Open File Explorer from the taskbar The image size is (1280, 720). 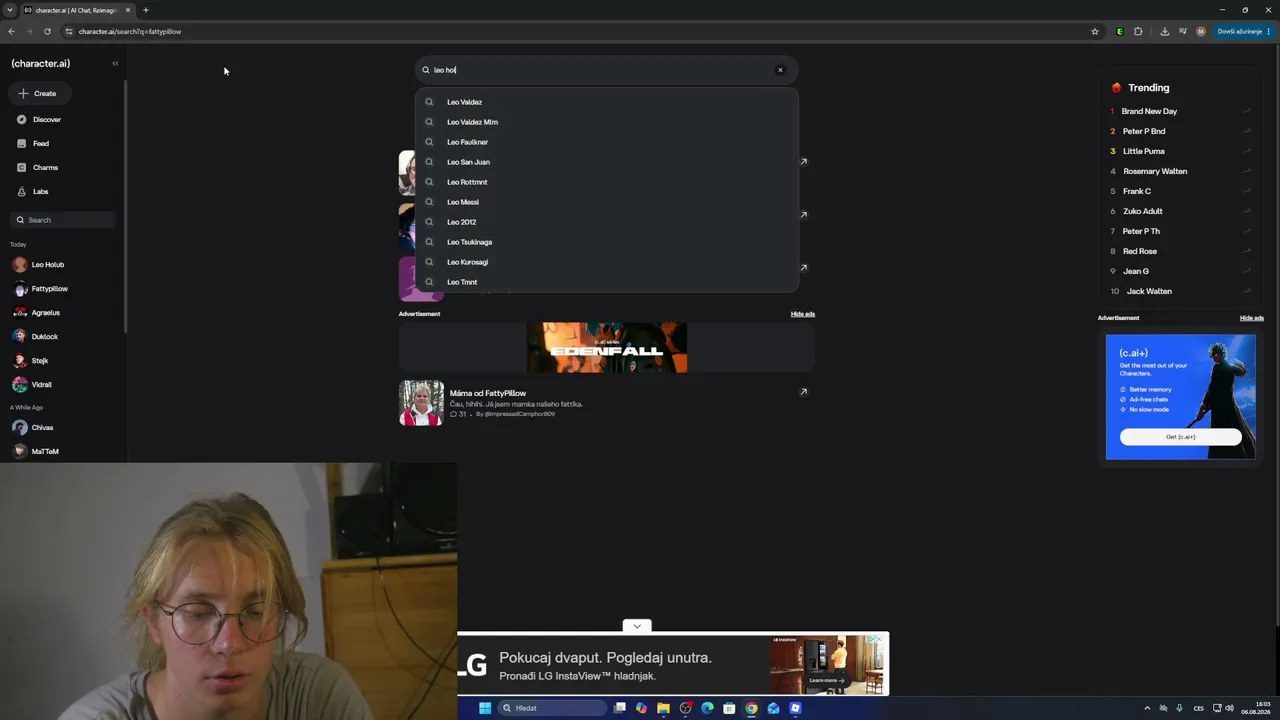(663, 708)
